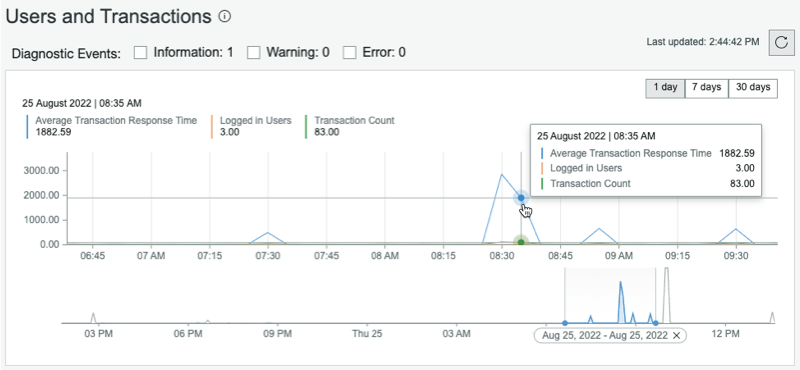The height and width of the screenshot is (370, 800).
Task: Click the Thu 25 label on overview axis
Action: click(367, 334)
